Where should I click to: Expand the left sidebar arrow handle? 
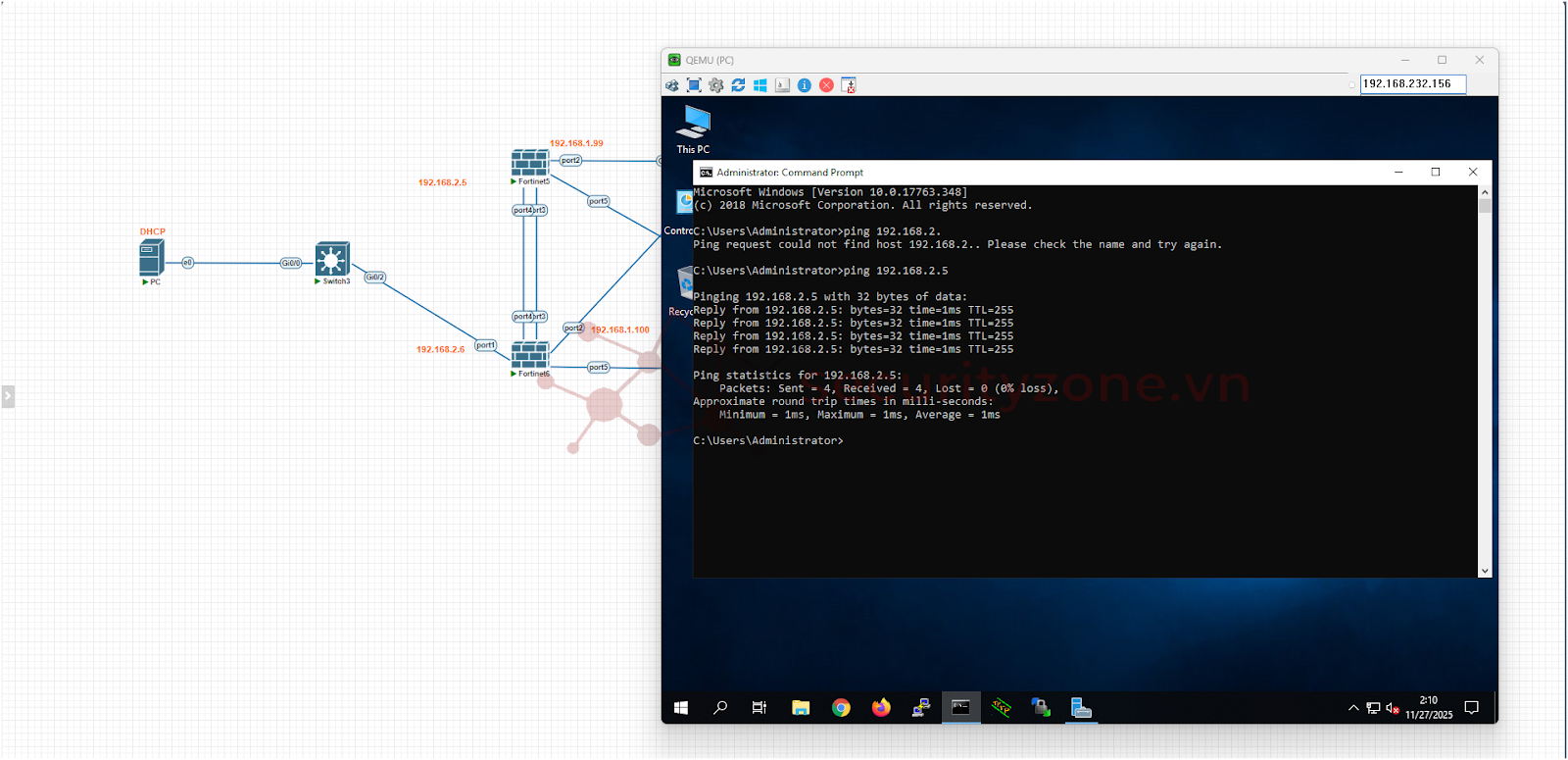[x=8, y=396]
